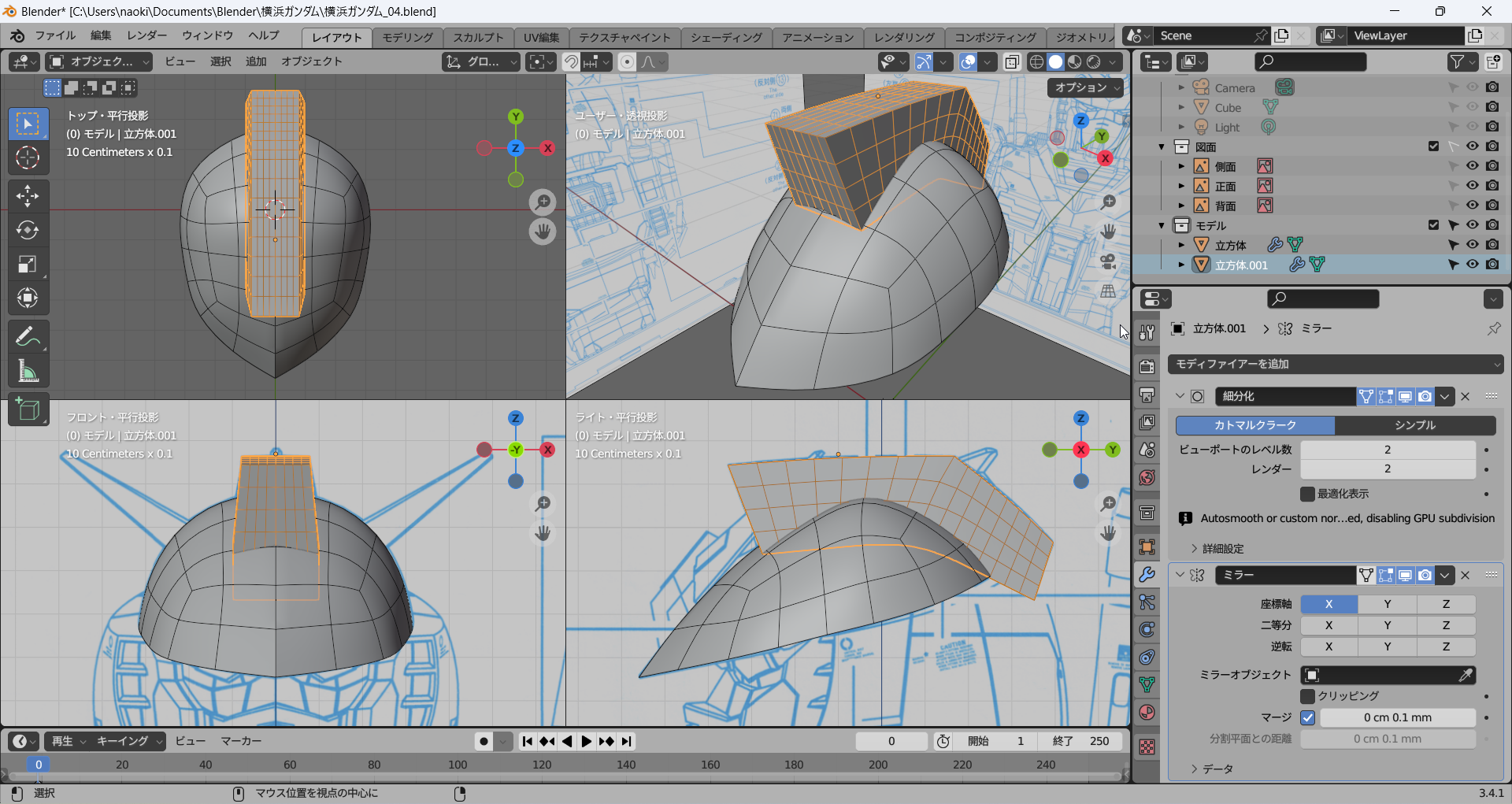Click the play animation button in timeline
Viewport: 1512px width, 804px height.
click(587, 741)
